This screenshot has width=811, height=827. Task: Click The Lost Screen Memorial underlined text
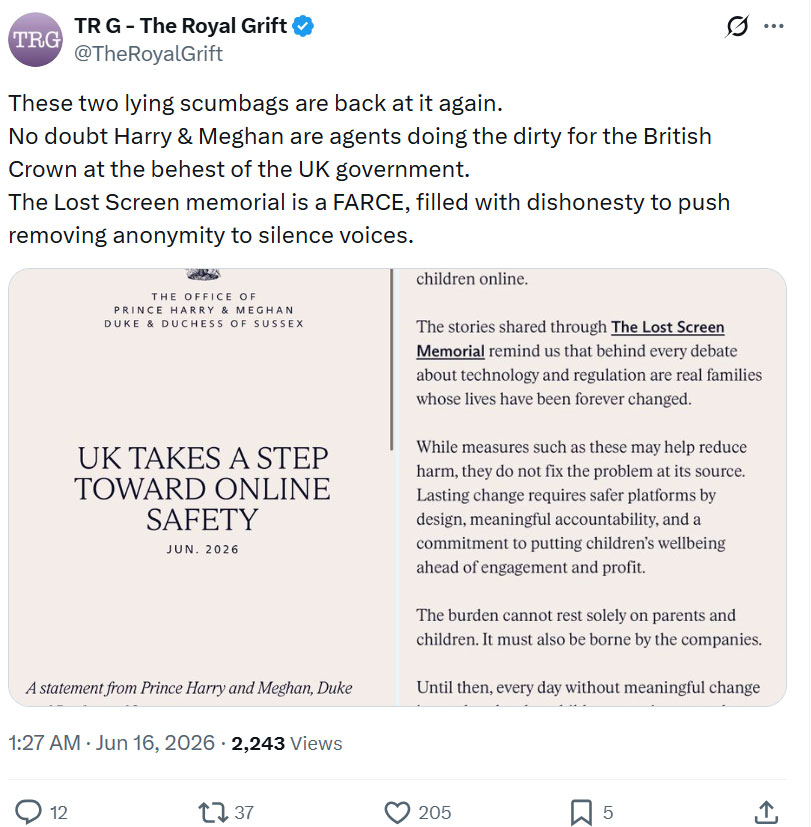(570, 339)
